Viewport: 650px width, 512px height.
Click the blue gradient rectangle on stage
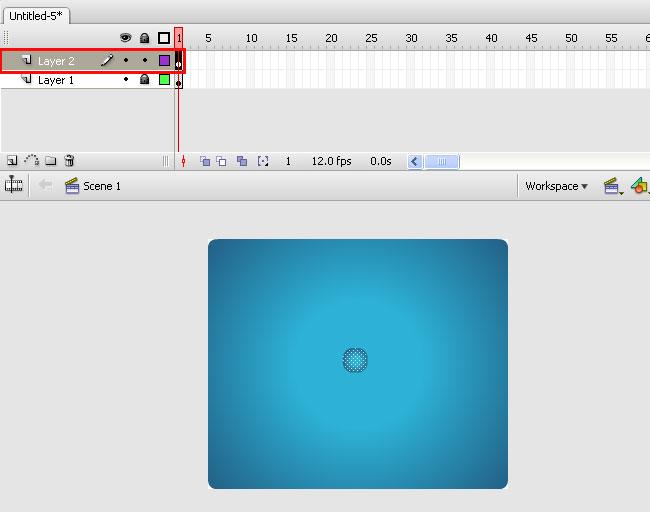(x=358, y=364)
